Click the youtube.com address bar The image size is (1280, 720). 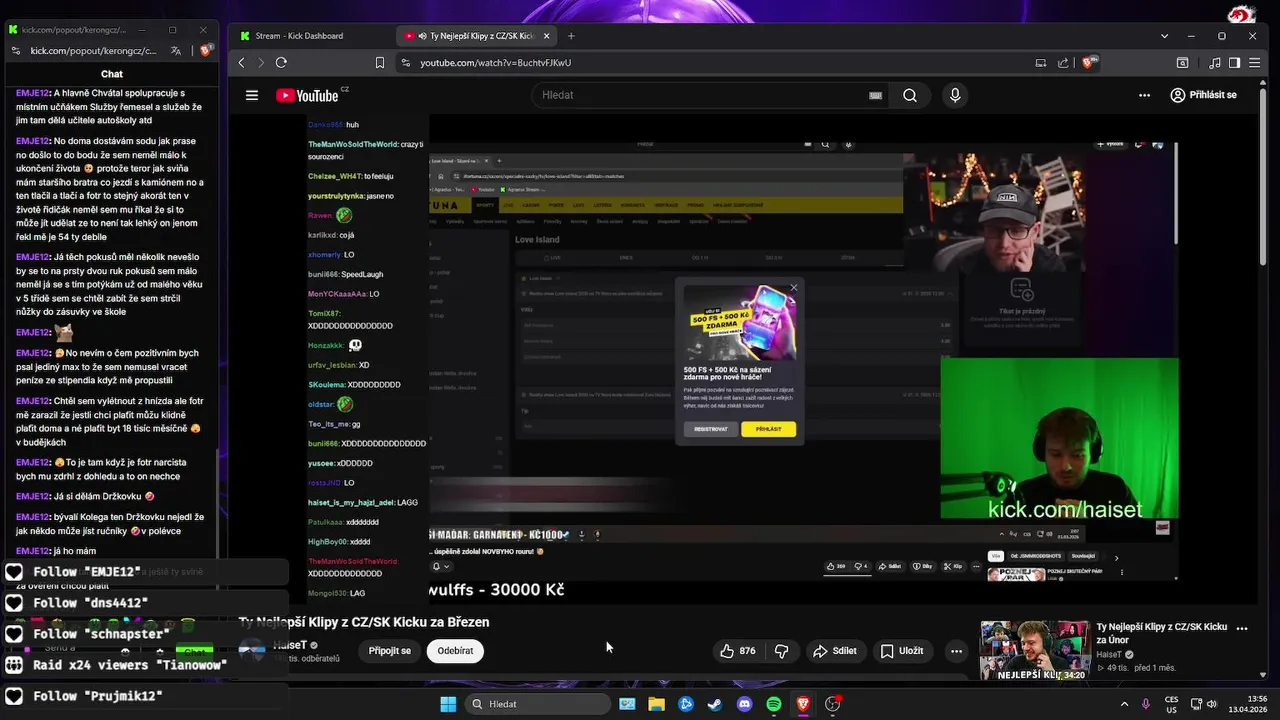click(x=720, y=62)
